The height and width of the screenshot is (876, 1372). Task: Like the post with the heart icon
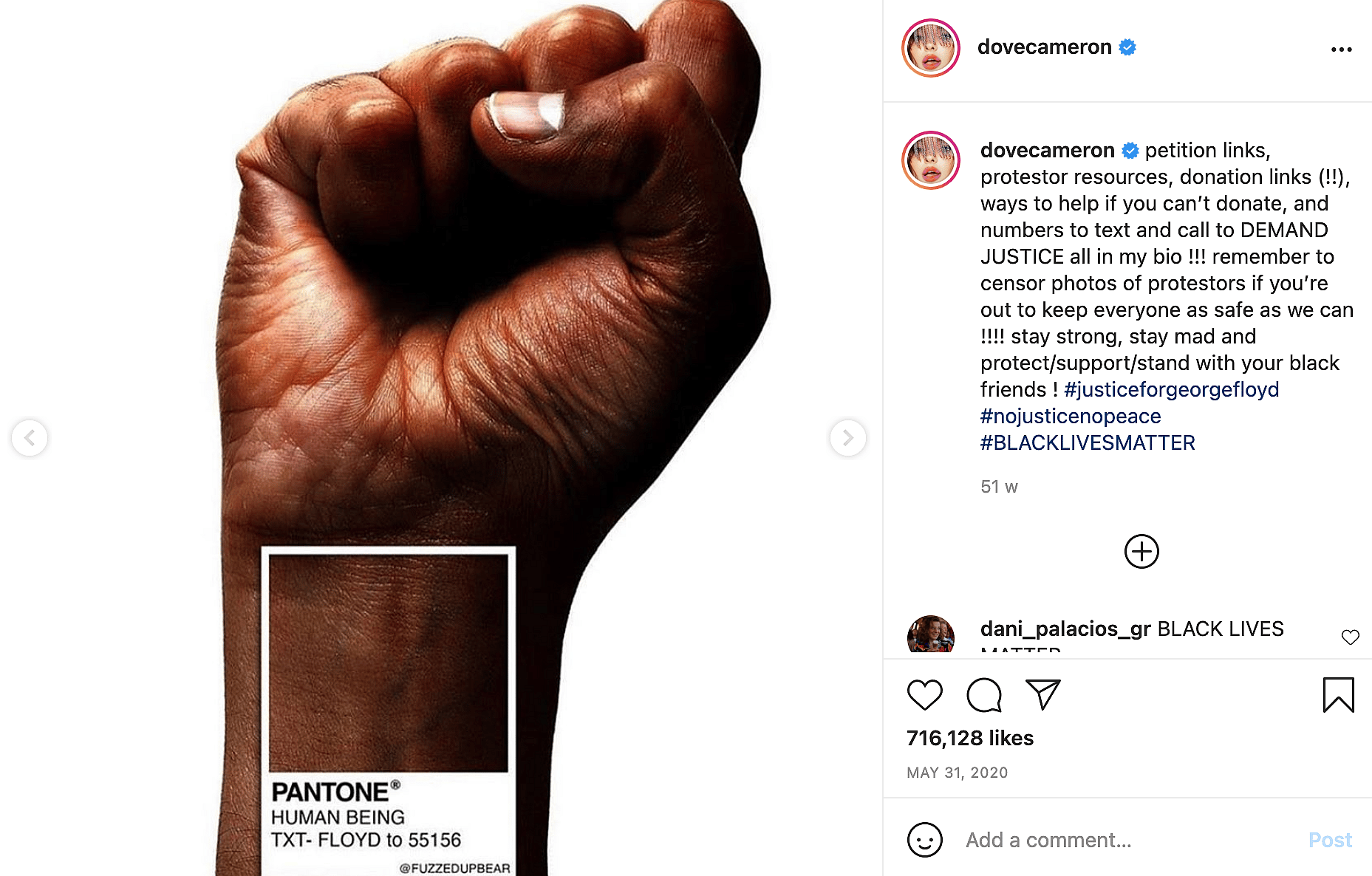click(x=924, y=695)
